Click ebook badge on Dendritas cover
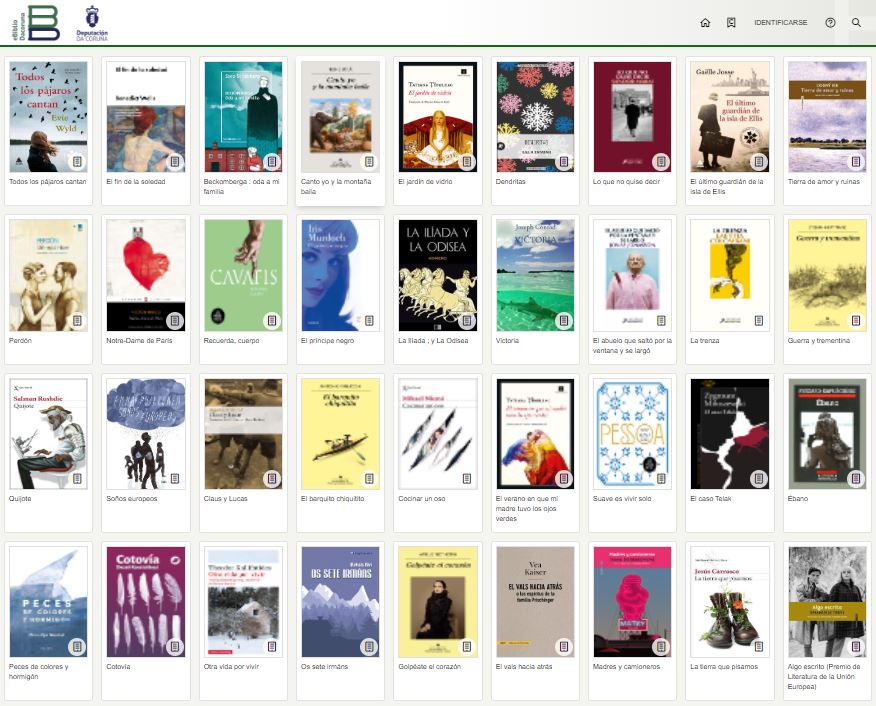 [x=564, y=162]
